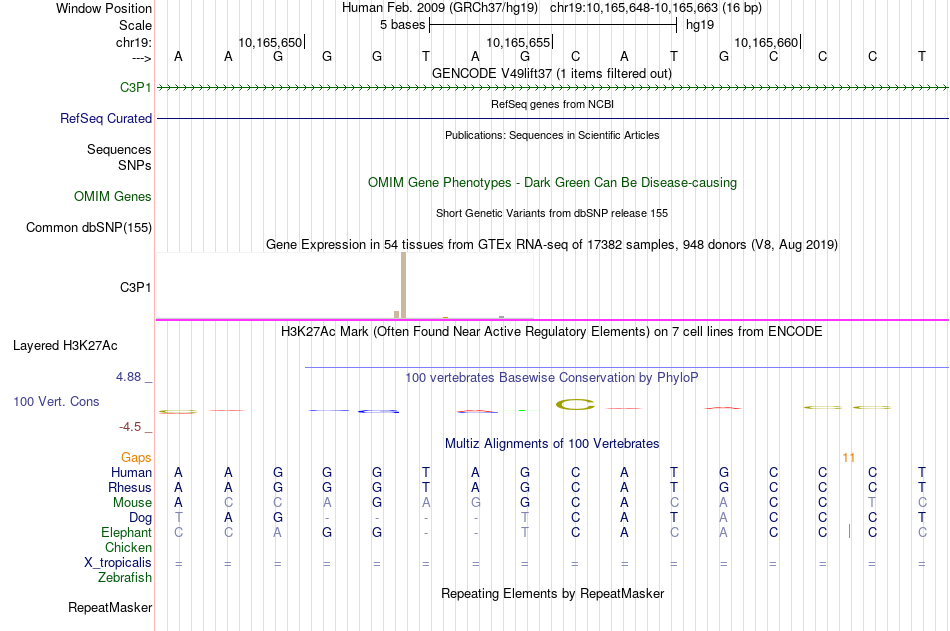Screen dimensions: 950x631
Task: Select the Chicken species row label
Action: click(x=128, y=547)
